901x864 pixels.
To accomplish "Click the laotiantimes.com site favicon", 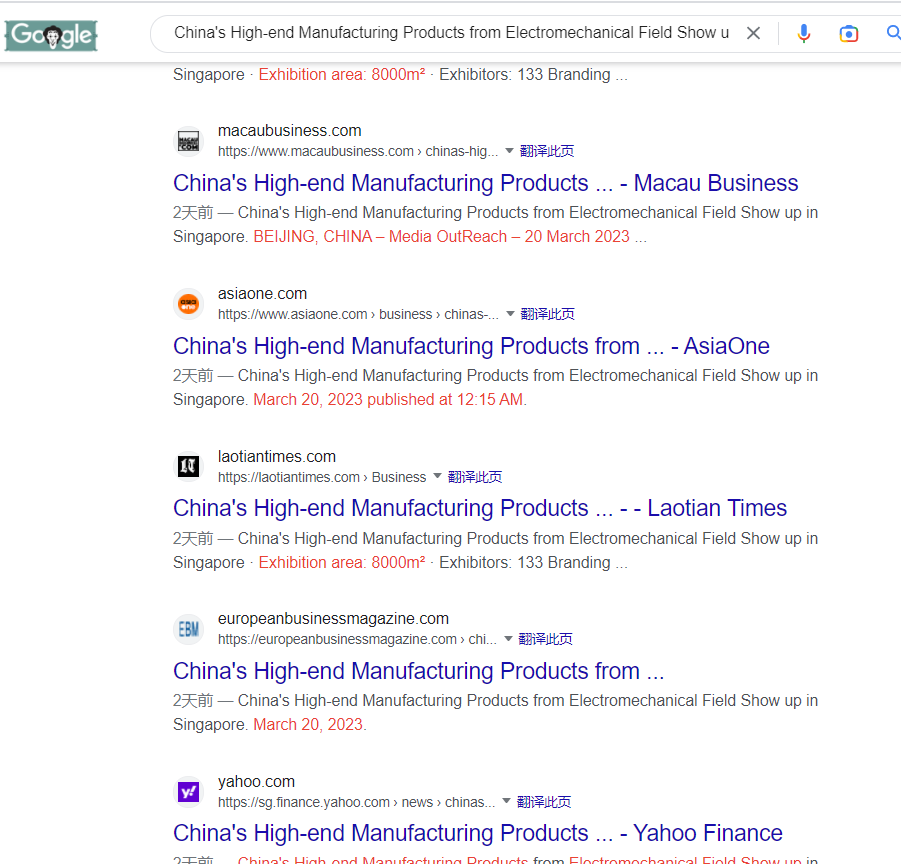I will [188, 467].
